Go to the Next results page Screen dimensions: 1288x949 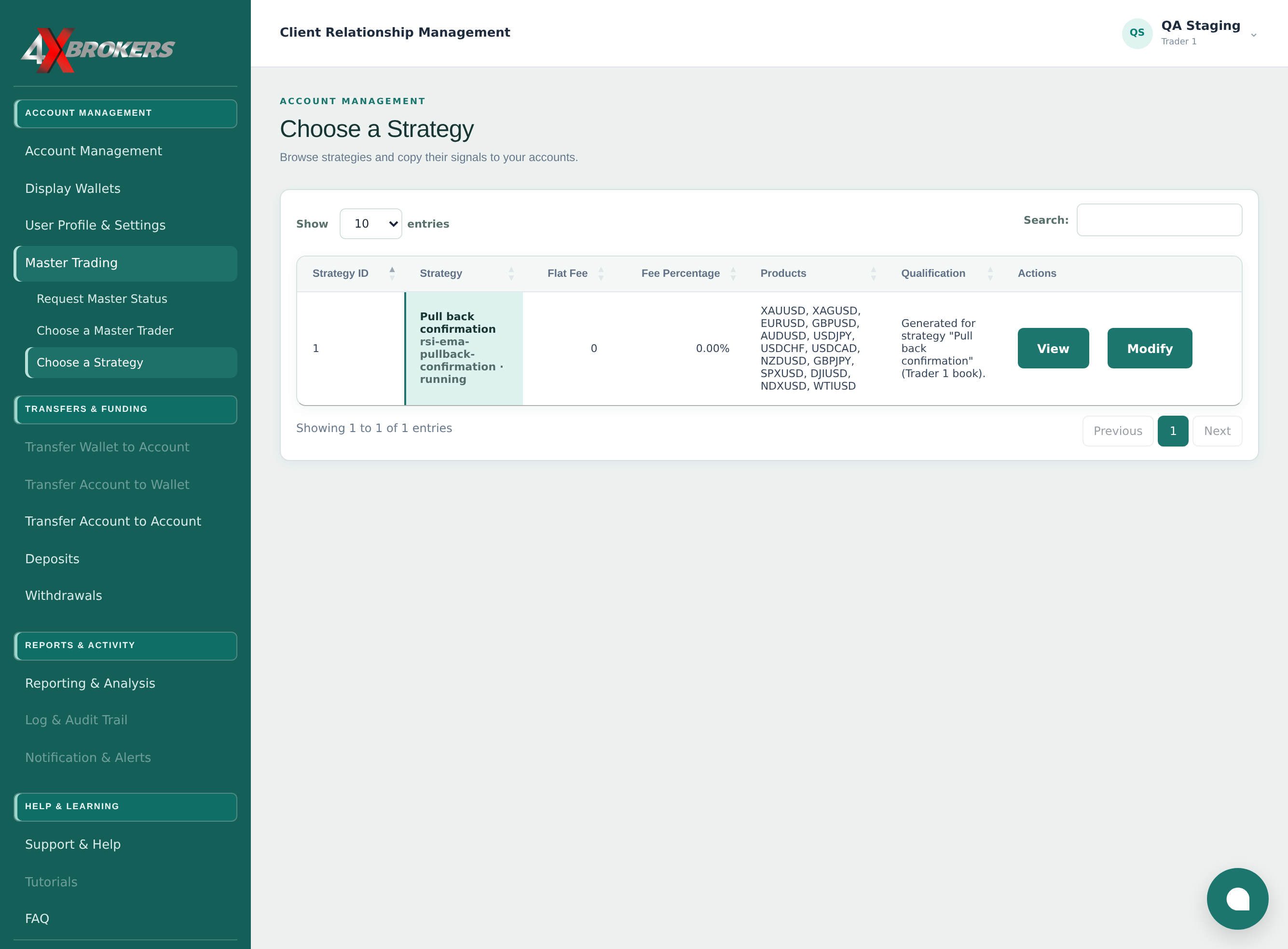pyautogui.click(x=1217, y=431)
